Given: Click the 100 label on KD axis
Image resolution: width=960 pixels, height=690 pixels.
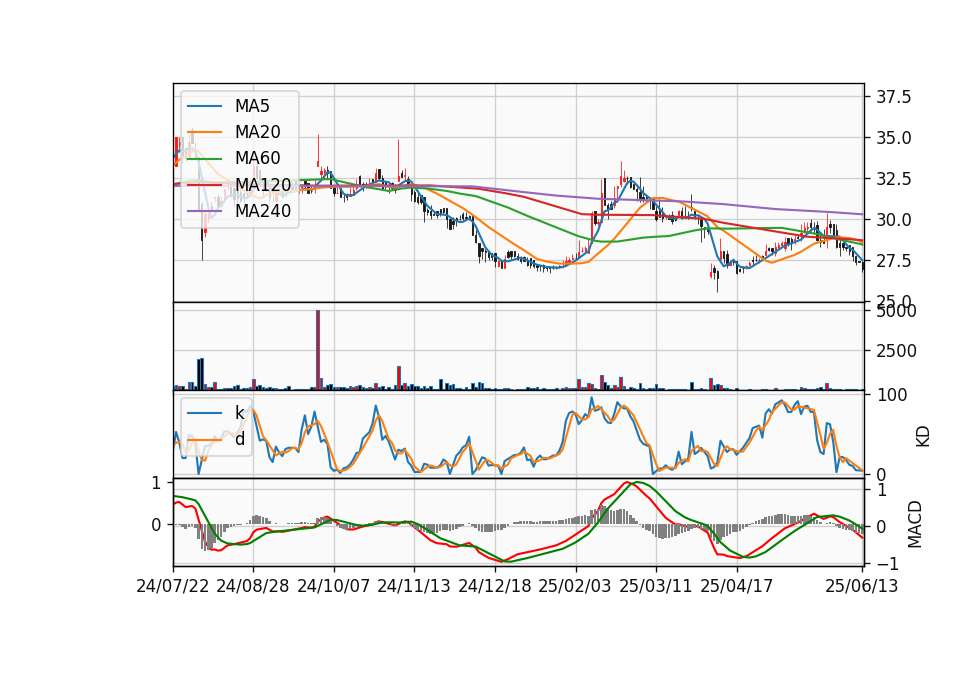Looking at the screenshot, I should coord(891,395).
